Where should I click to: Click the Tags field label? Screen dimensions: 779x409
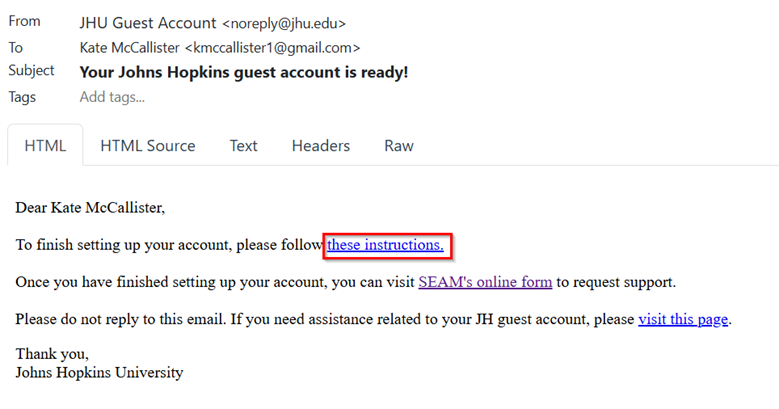click(22, 97)
